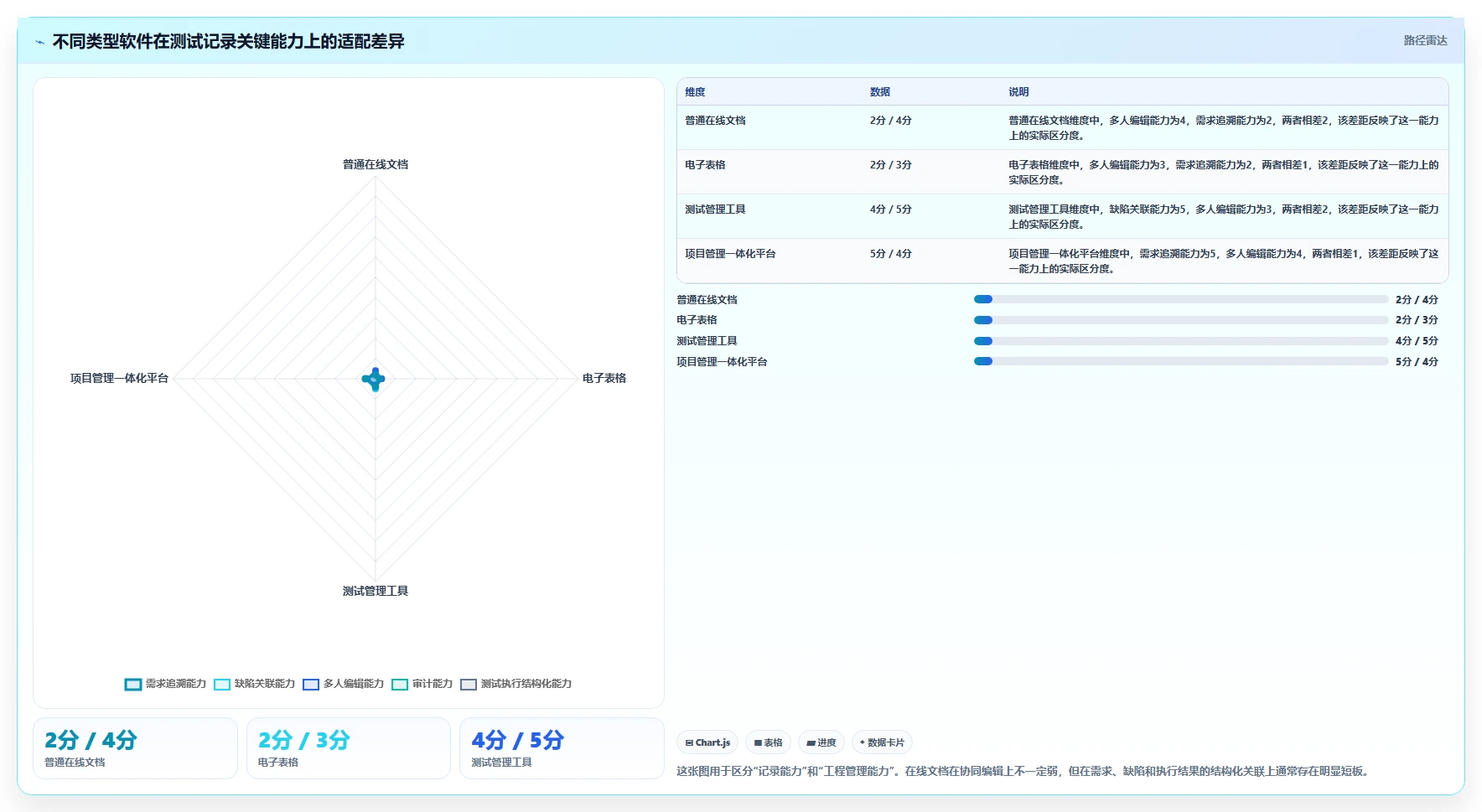Click the 4分 / 5分 data card
Viewport: 1482px width, 812px height.
562,748
